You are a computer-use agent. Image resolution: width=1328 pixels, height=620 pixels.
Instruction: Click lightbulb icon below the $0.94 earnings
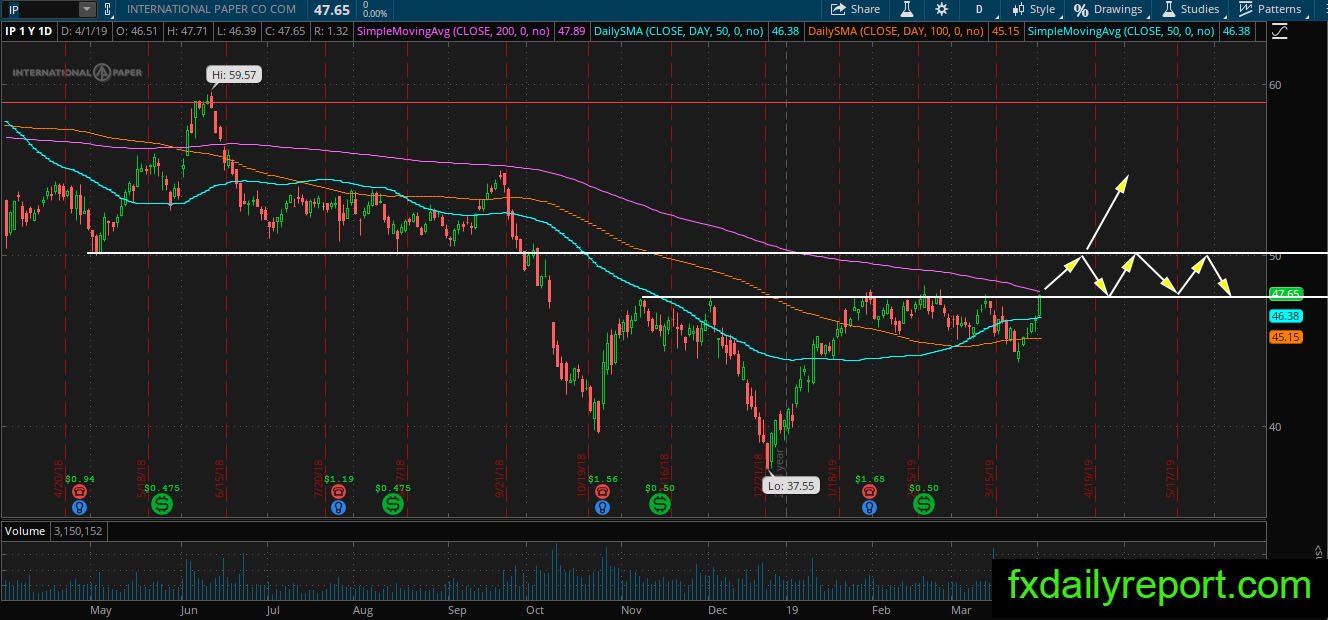(80, 507)
